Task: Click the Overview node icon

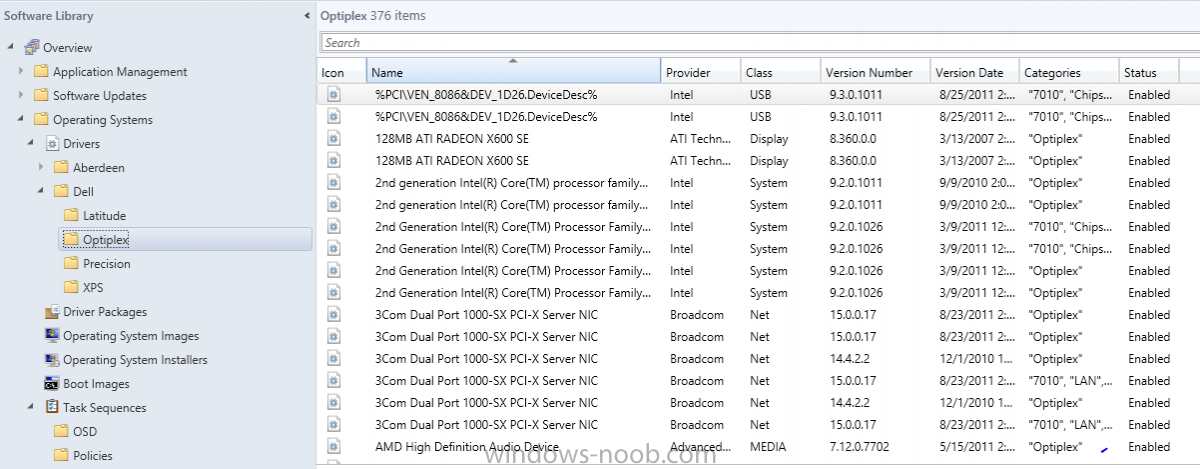Action: click(x=31, y=47)
